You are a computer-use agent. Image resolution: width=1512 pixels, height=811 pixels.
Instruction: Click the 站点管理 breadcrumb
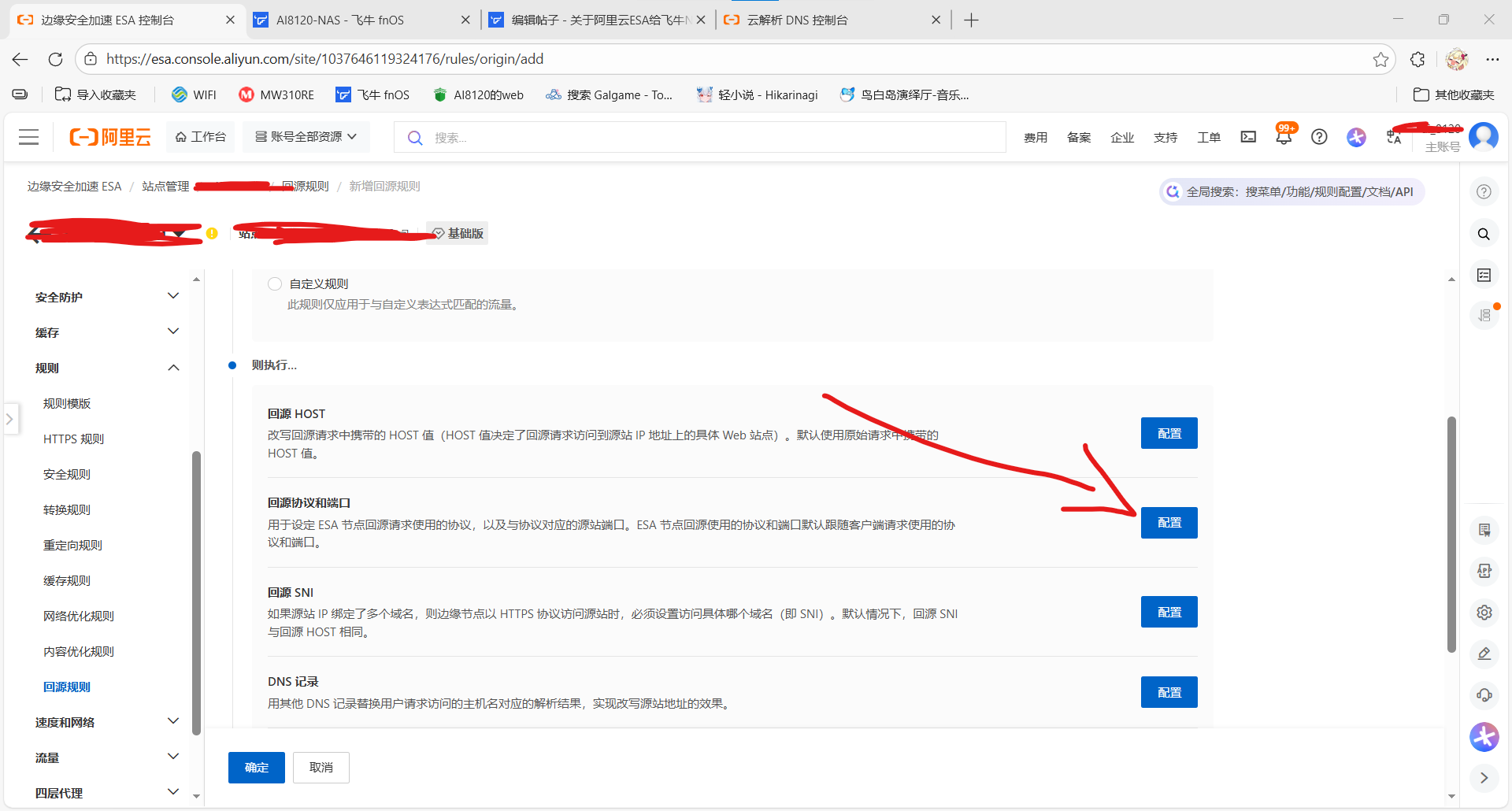click(165, 186)
